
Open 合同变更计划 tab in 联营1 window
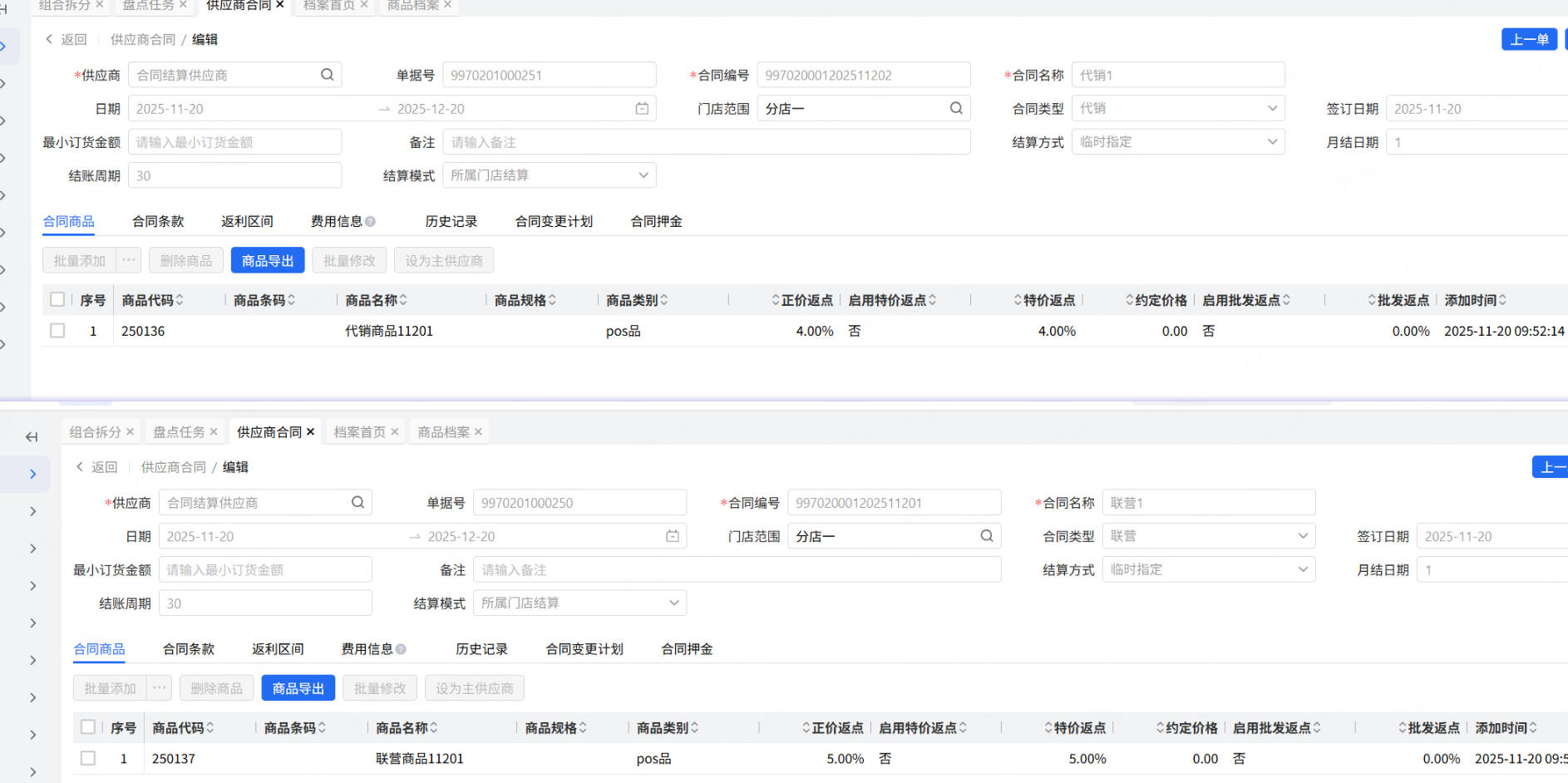(x=584, y=649)
